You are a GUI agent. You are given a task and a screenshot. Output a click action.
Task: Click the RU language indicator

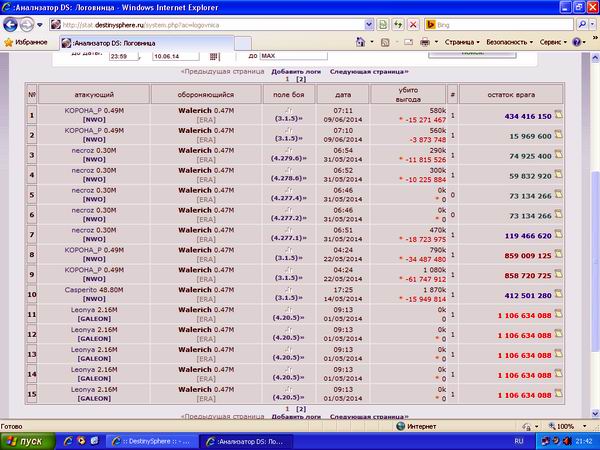tap(518, 441)
